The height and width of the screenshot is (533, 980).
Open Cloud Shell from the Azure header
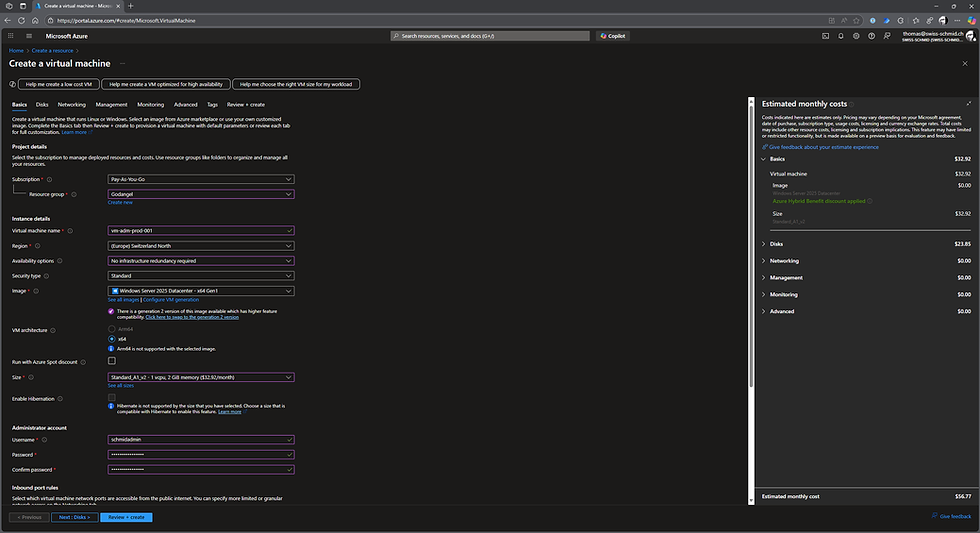825,36
